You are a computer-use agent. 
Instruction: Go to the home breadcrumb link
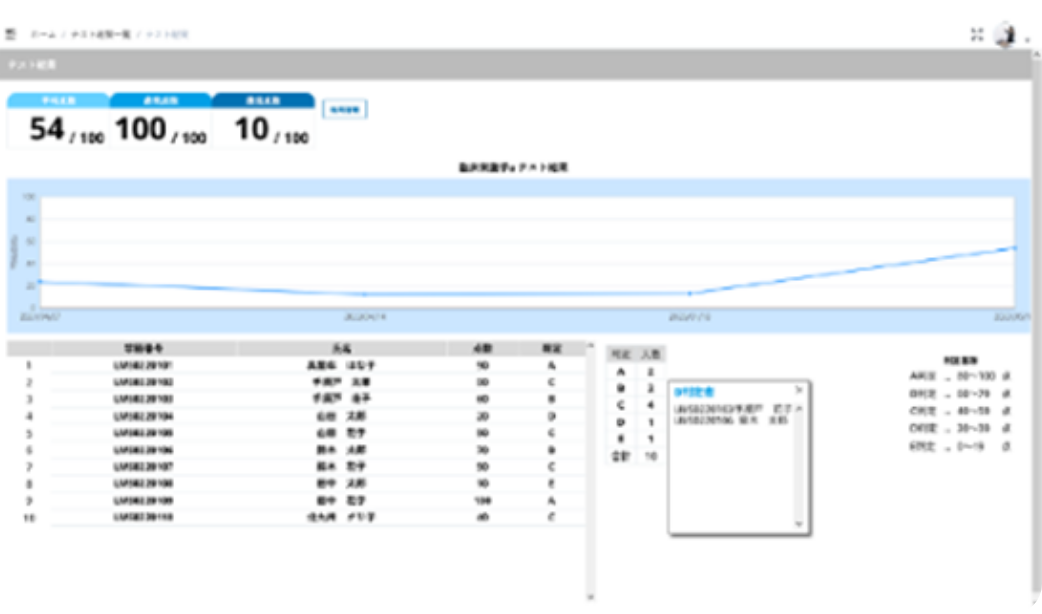coord(43,35)
